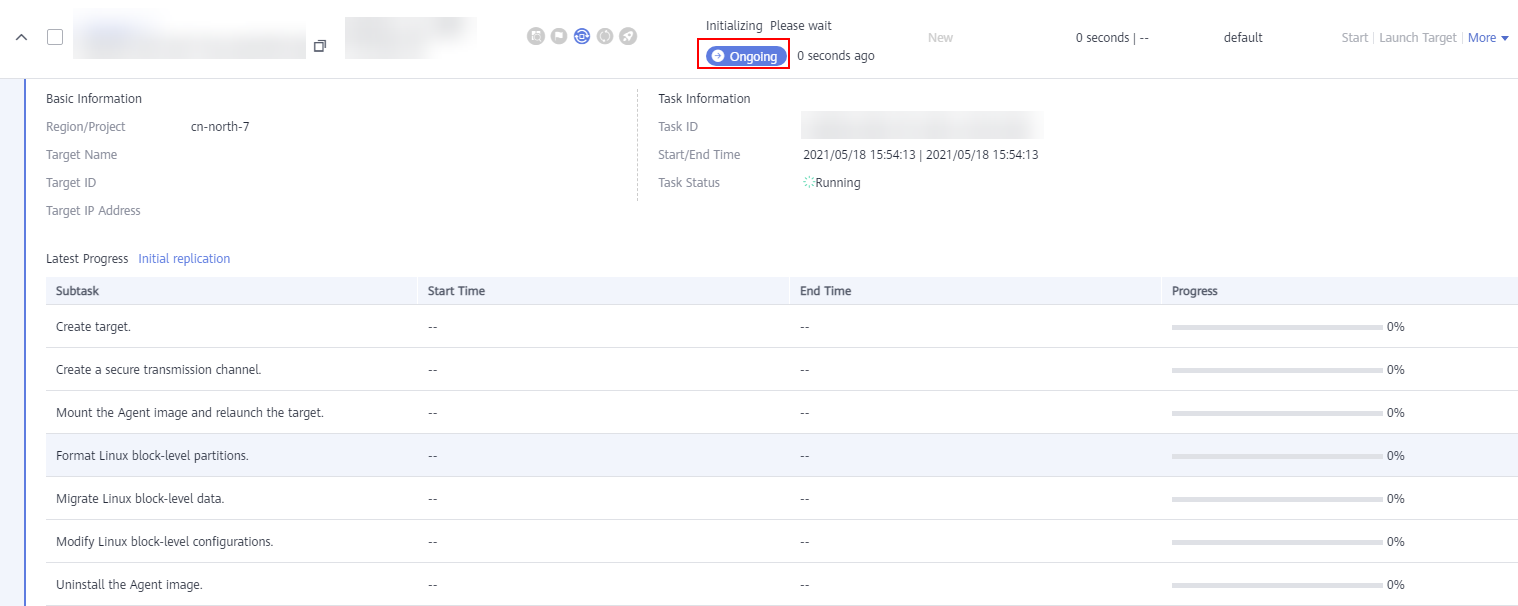The width and height of the screenshot is (1518, 606).
Task: Click the Progress column header
Action: click(x=1194, y=291)
